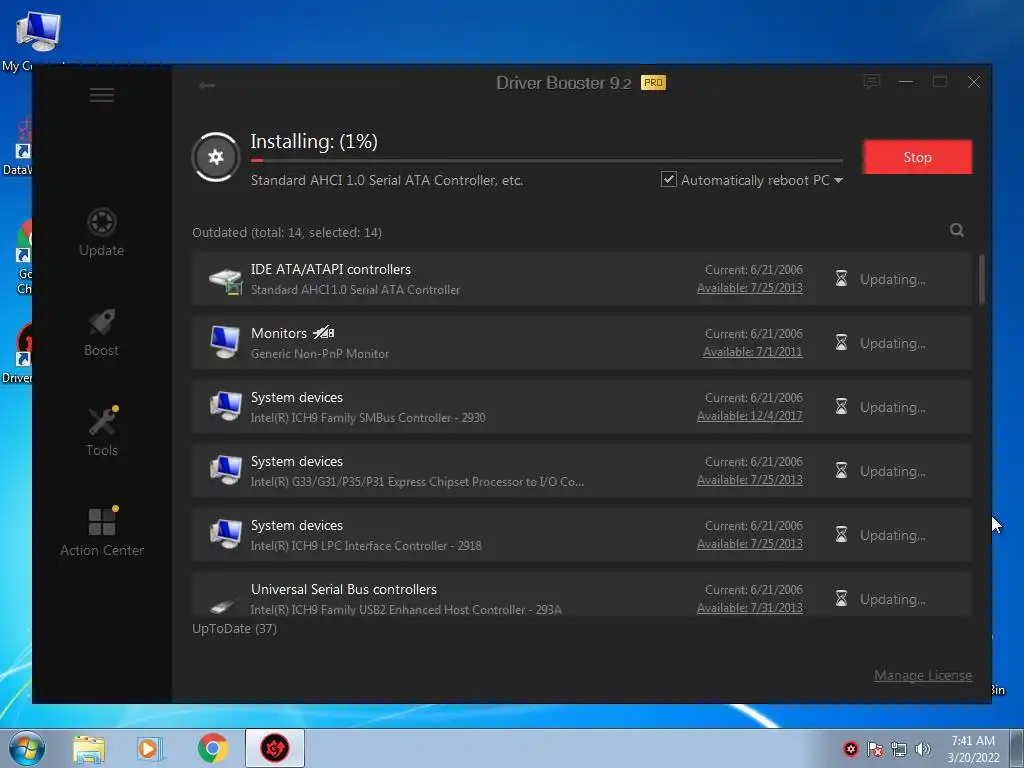
Task: Click the hourglass icon in IDE ATA/ATAPI row
Action: [x=841, y=279]
